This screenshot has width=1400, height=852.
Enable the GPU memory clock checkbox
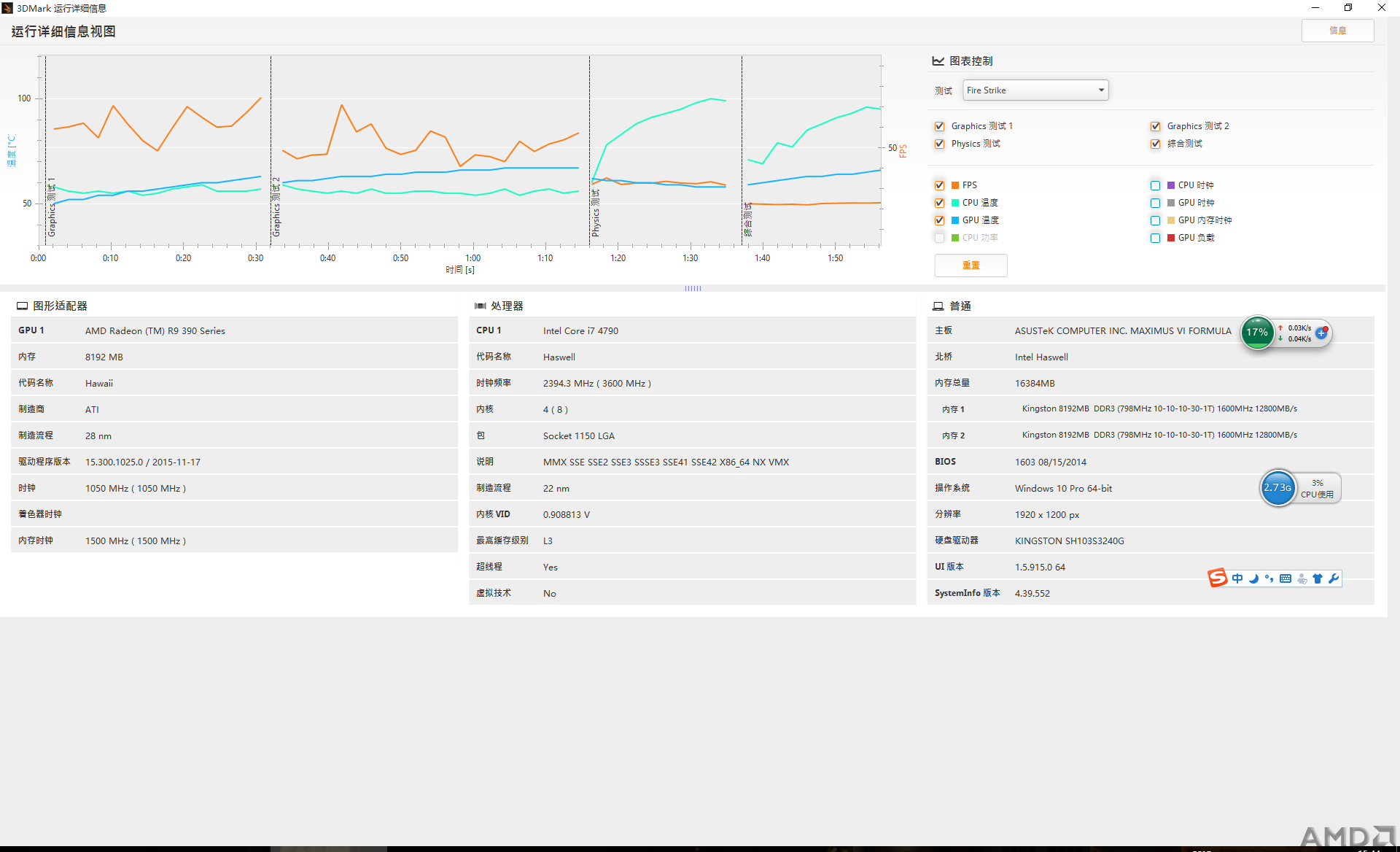(1155, 220)
